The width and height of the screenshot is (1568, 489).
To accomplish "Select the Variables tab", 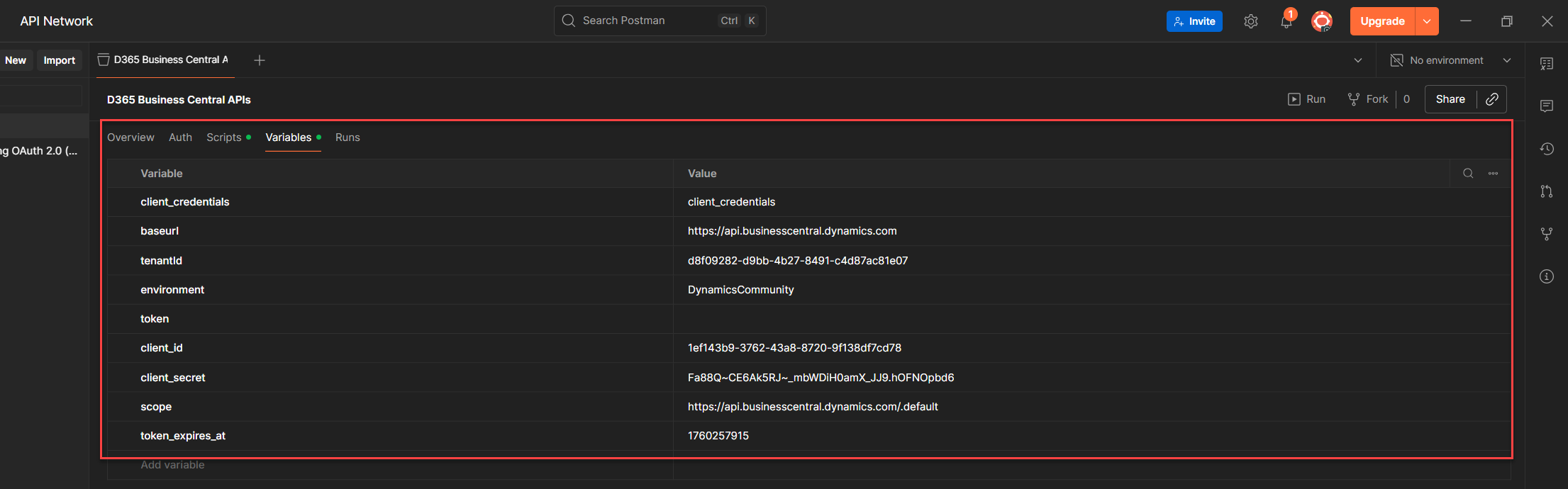I will 293,137.
